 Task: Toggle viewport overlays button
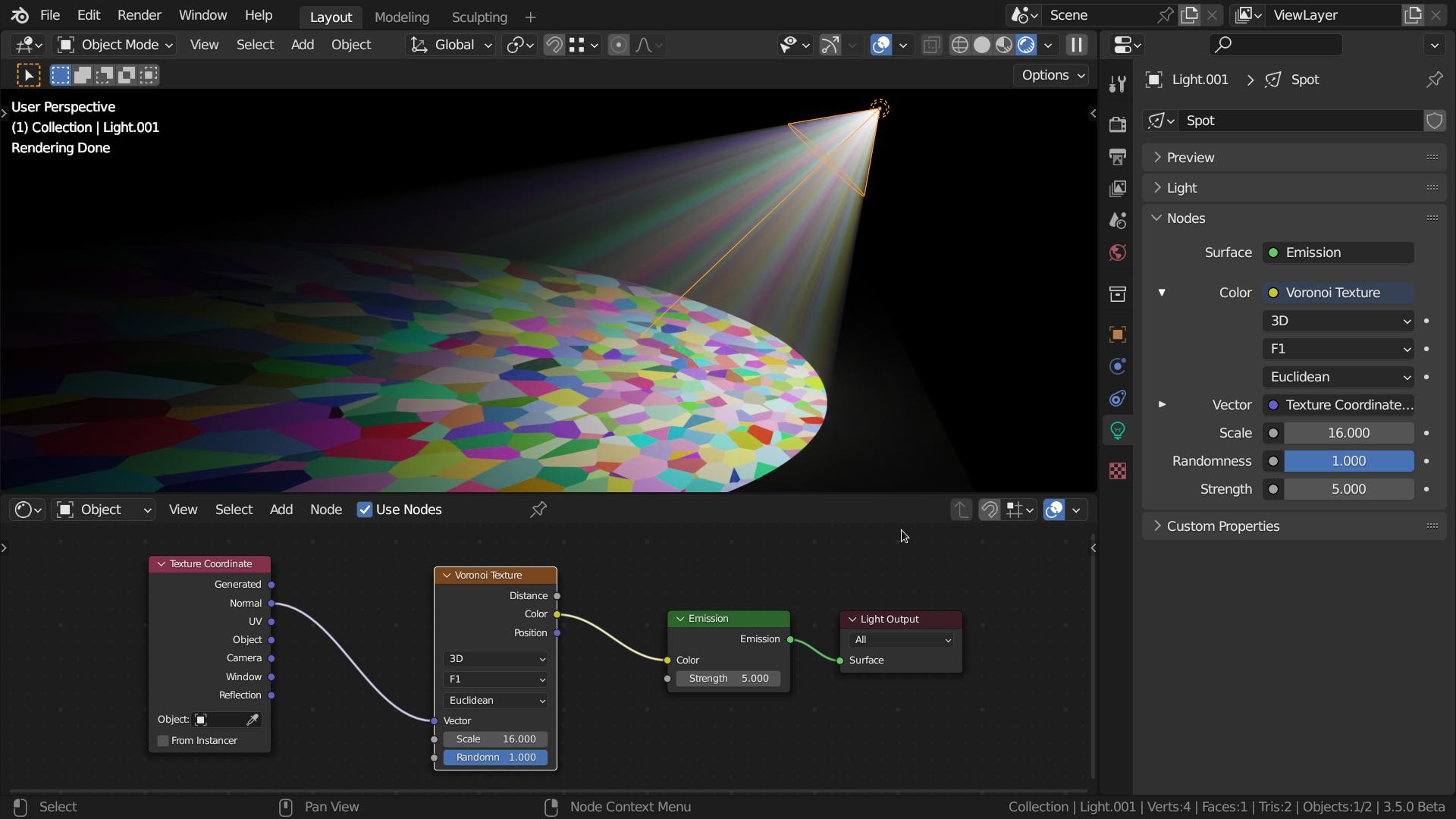tap(881, 45)
